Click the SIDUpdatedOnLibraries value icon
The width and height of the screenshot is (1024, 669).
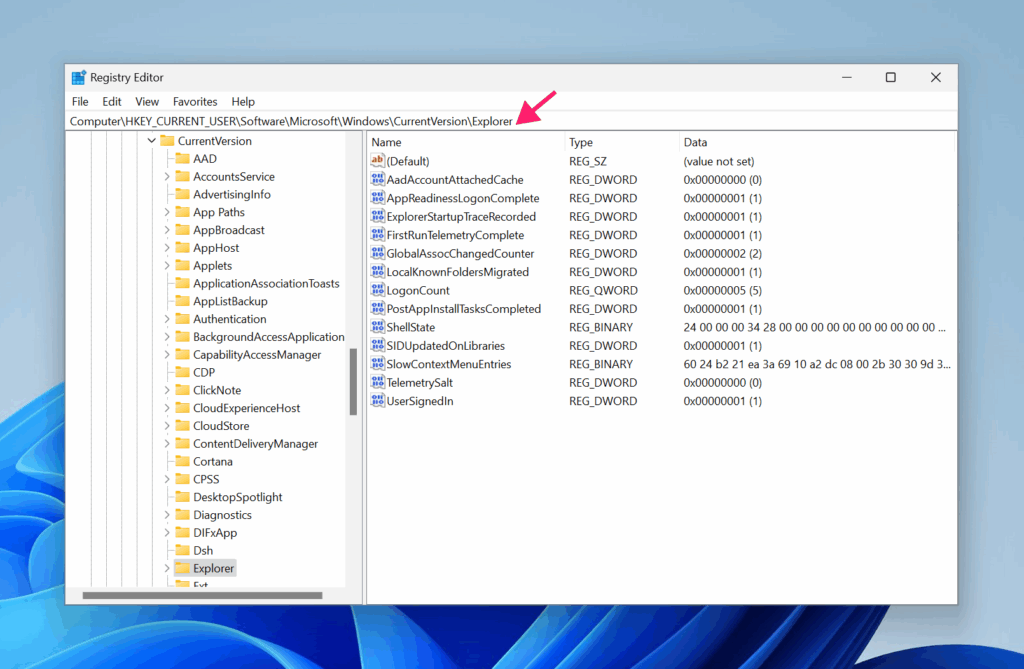377,345
